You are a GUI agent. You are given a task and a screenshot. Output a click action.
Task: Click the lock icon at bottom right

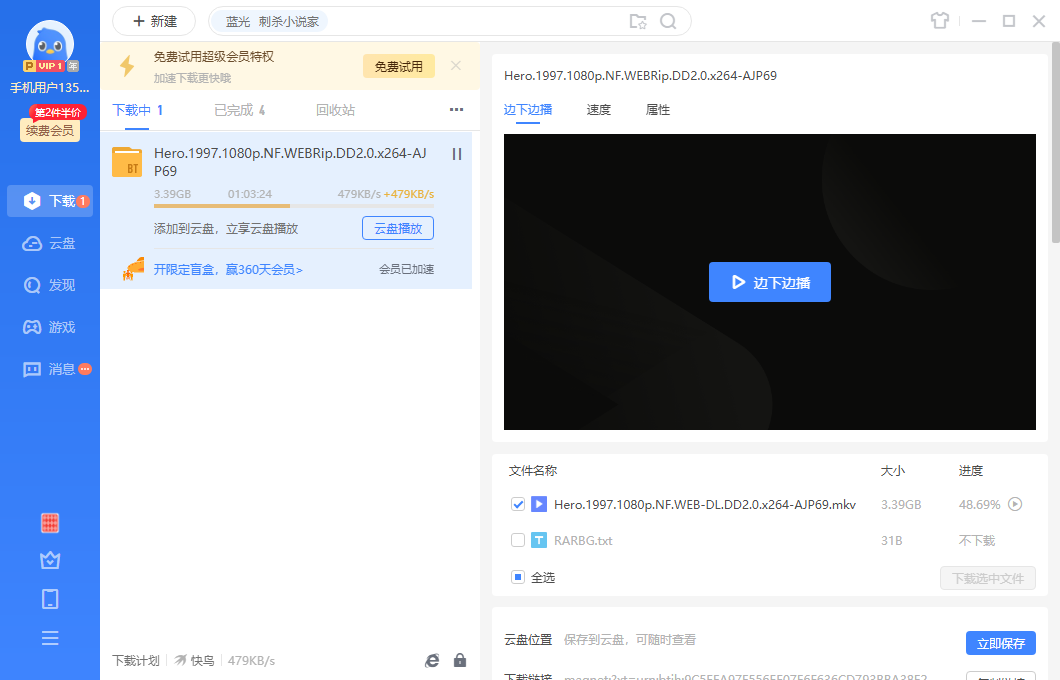460,660
